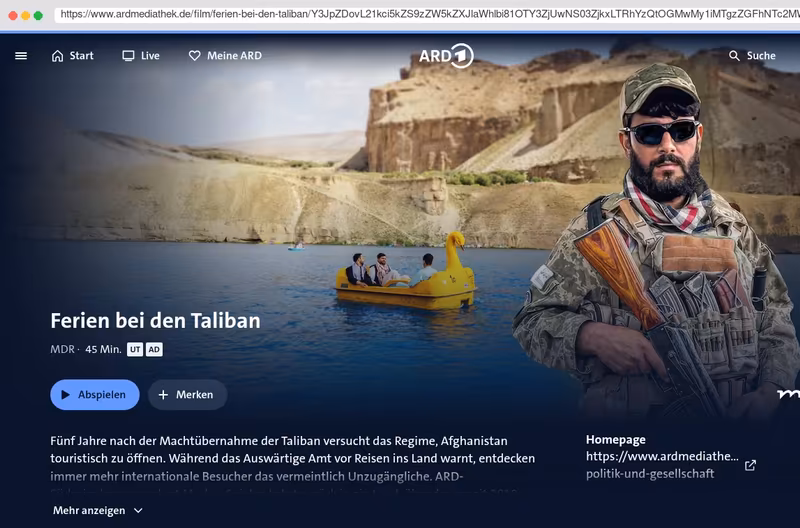Screen dimensions: 800x528
Task: Click the AD audio description badge
Action: [x=154, y=349]
